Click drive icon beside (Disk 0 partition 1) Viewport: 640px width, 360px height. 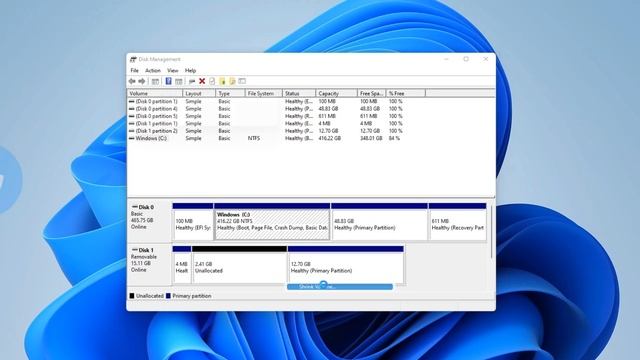[x=131, y=101]
